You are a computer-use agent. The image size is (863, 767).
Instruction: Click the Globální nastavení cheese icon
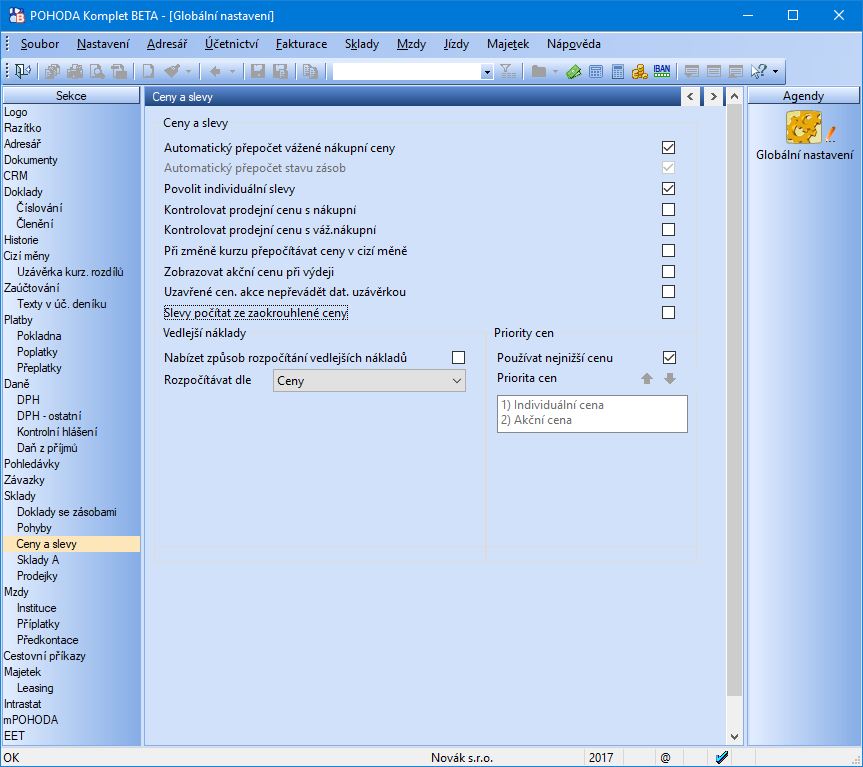tap(804, 127)
